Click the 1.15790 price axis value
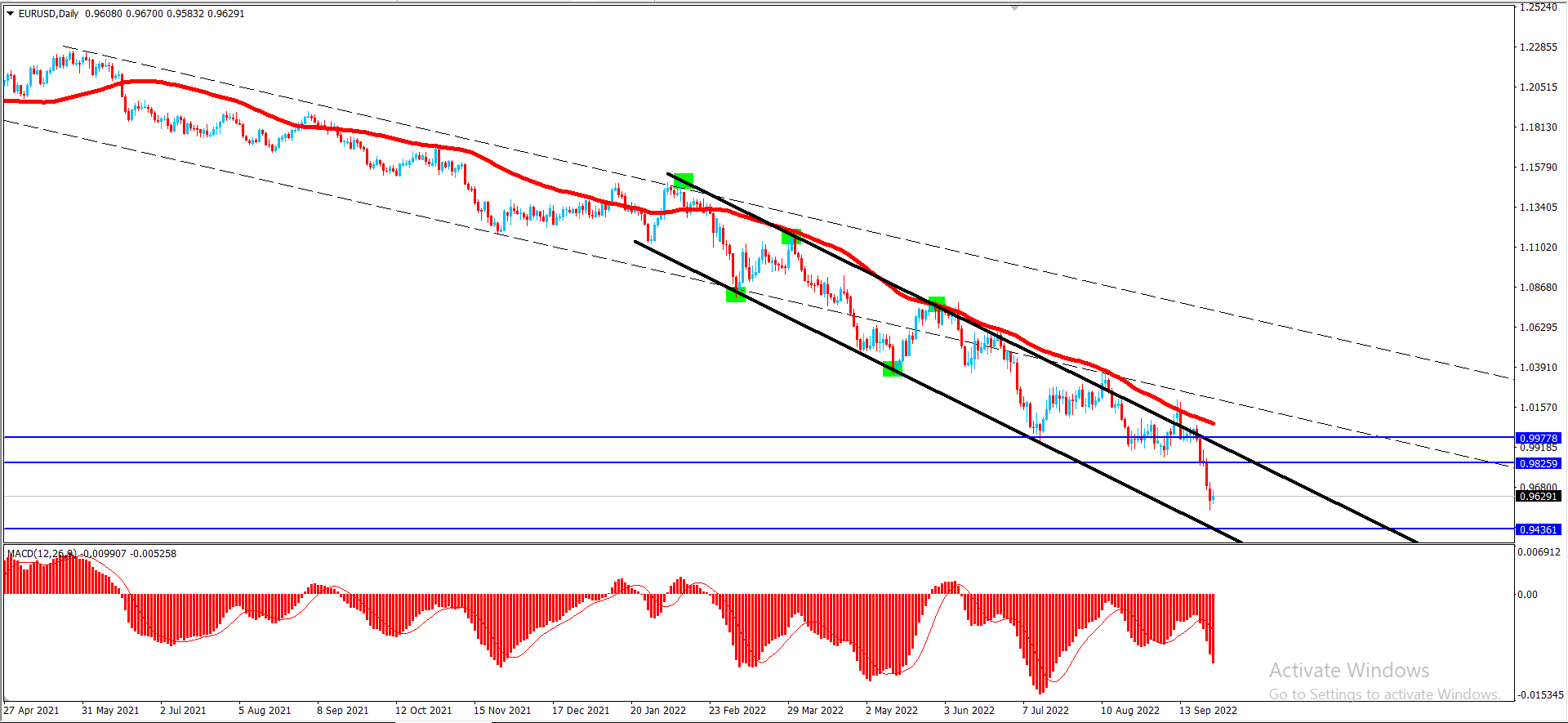Viewport: 1568px width, 723px height. click(x=1538, y=167)
